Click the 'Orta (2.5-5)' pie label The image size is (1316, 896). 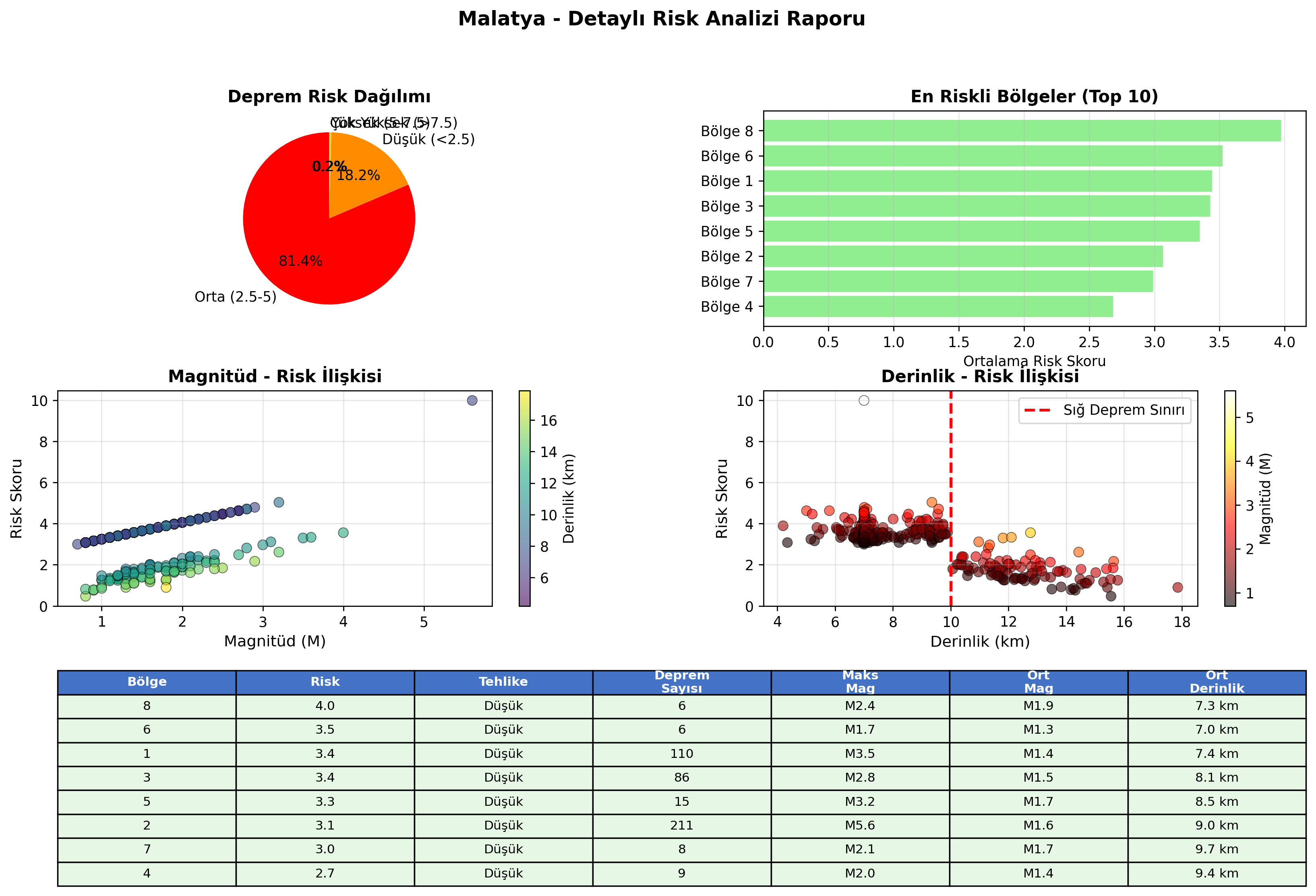point(236,297)
